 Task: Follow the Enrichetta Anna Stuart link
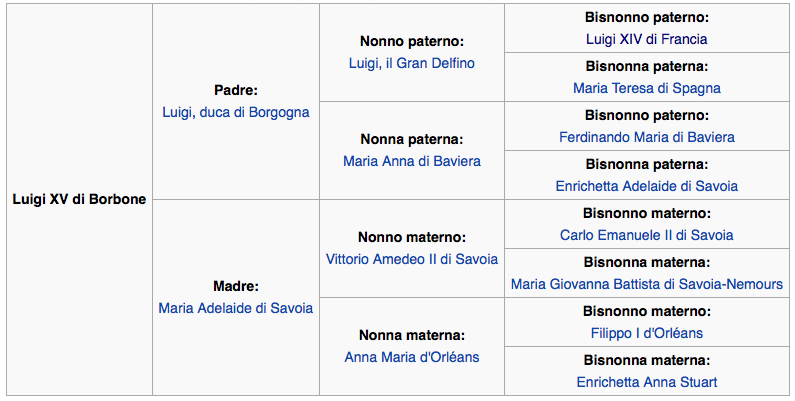[646, 382]
